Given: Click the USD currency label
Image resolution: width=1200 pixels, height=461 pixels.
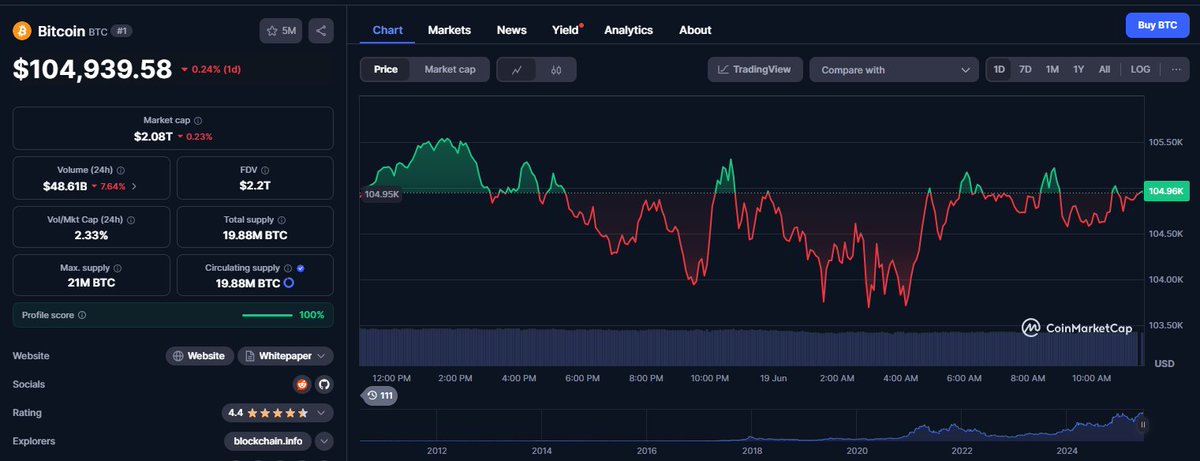Looking at the screenshot, I should 1163,364.
